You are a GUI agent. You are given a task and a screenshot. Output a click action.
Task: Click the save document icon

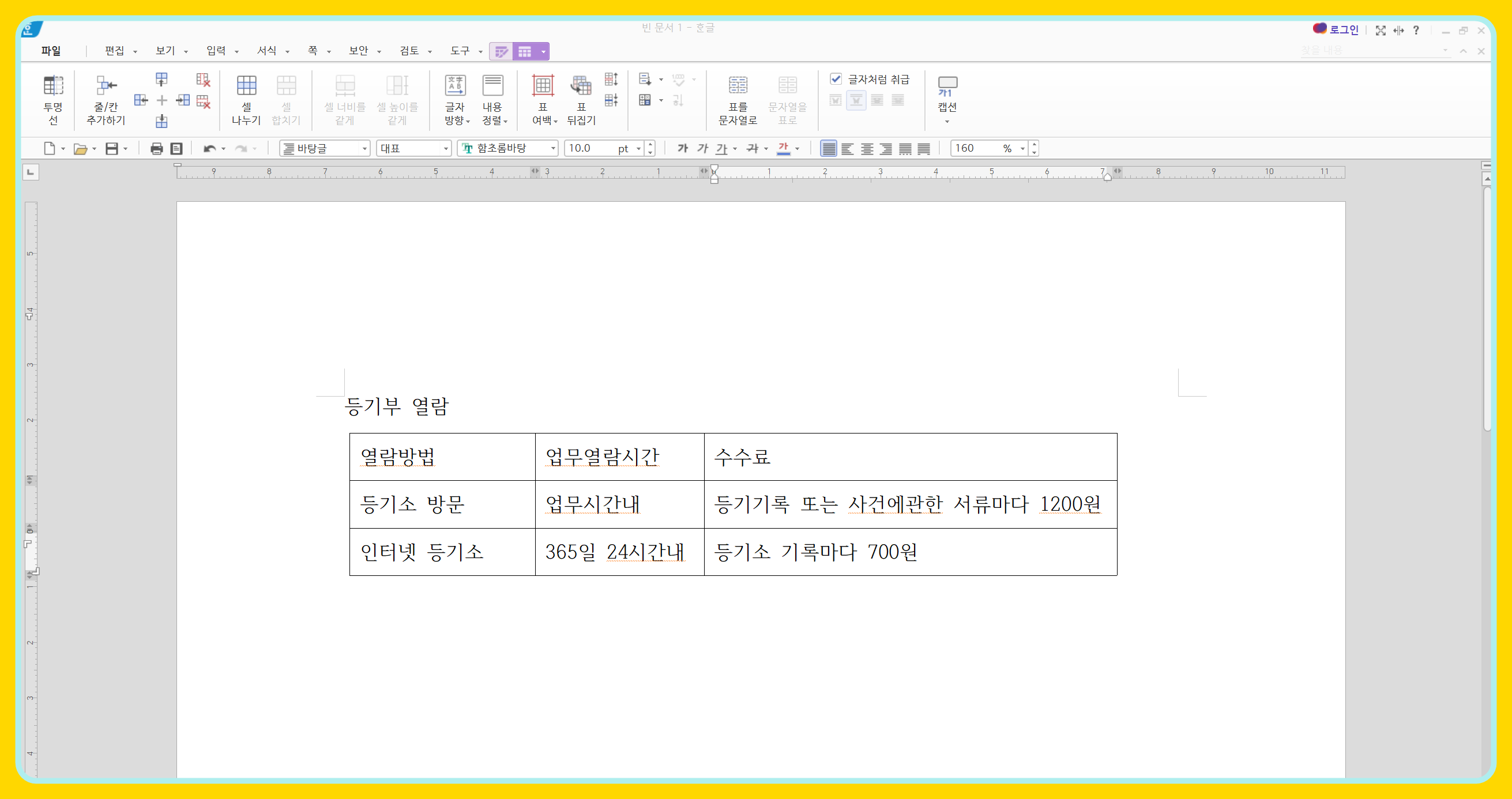coord(111,149)
